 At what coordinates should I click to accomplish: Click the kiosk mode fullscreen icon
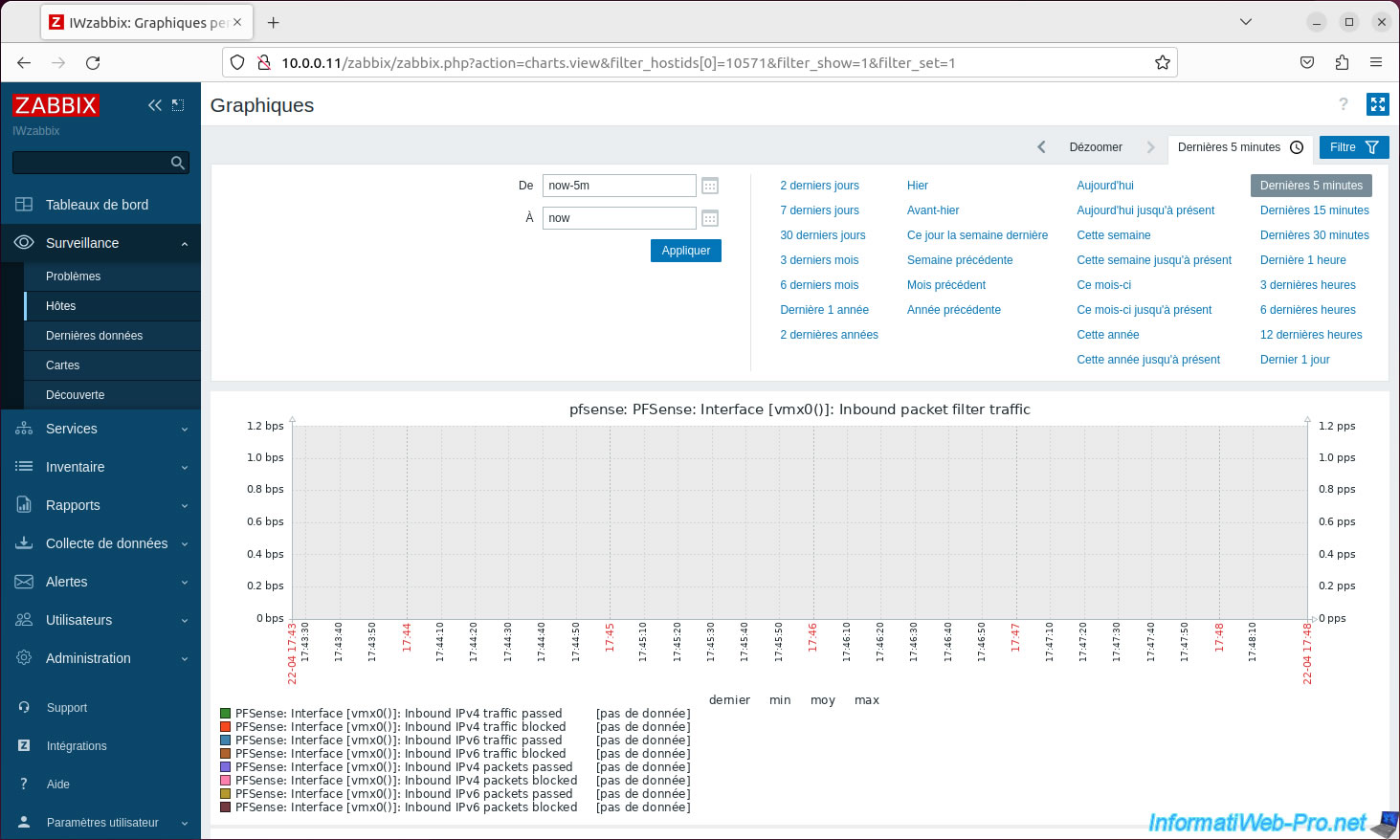[x=1378, y=104]
